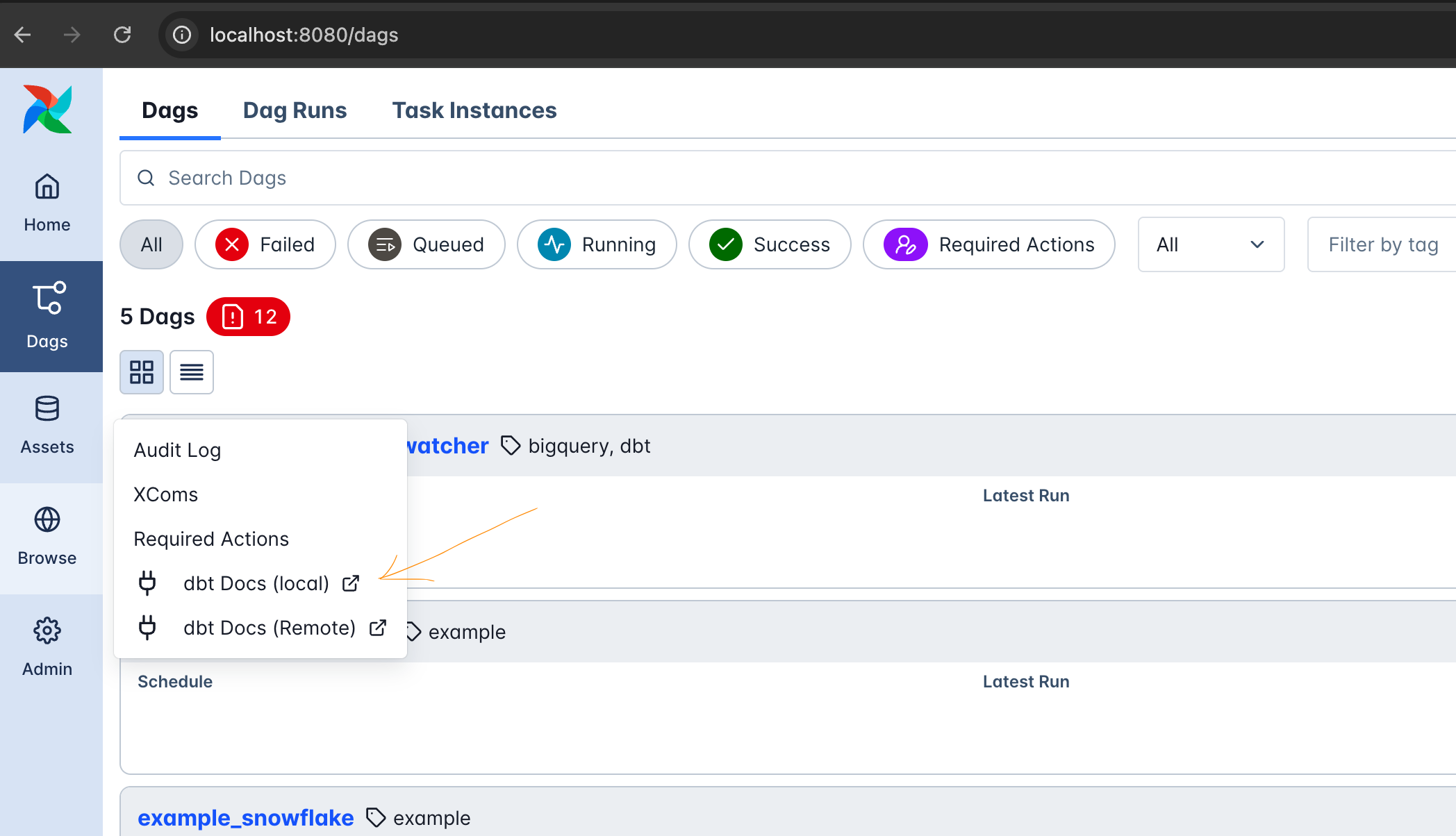This screenshot has width=1456, height=836.
Task: Open the All state filter dropdown
Action: (1211, 244)
